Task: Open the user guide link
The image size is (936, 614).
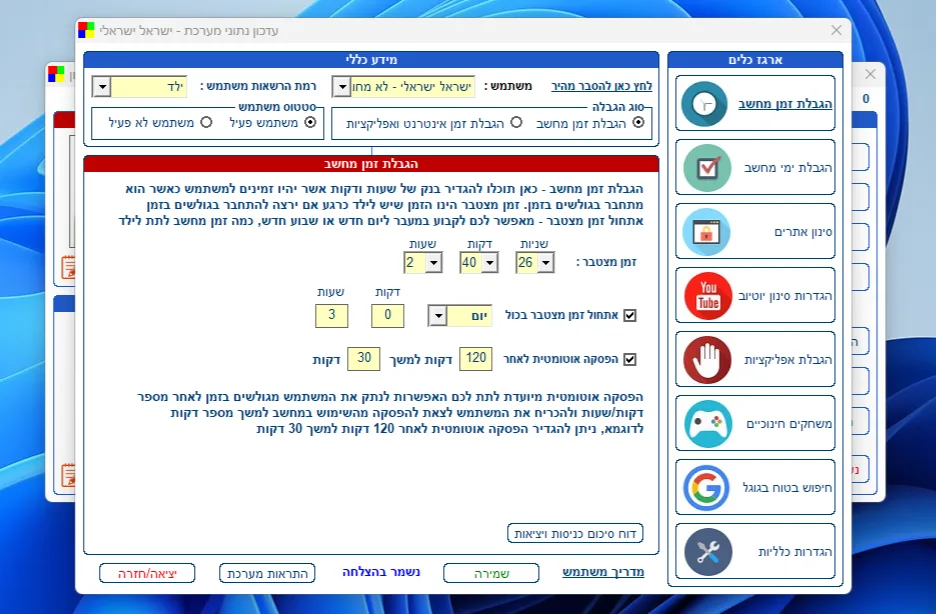Action: click(604, 572)
